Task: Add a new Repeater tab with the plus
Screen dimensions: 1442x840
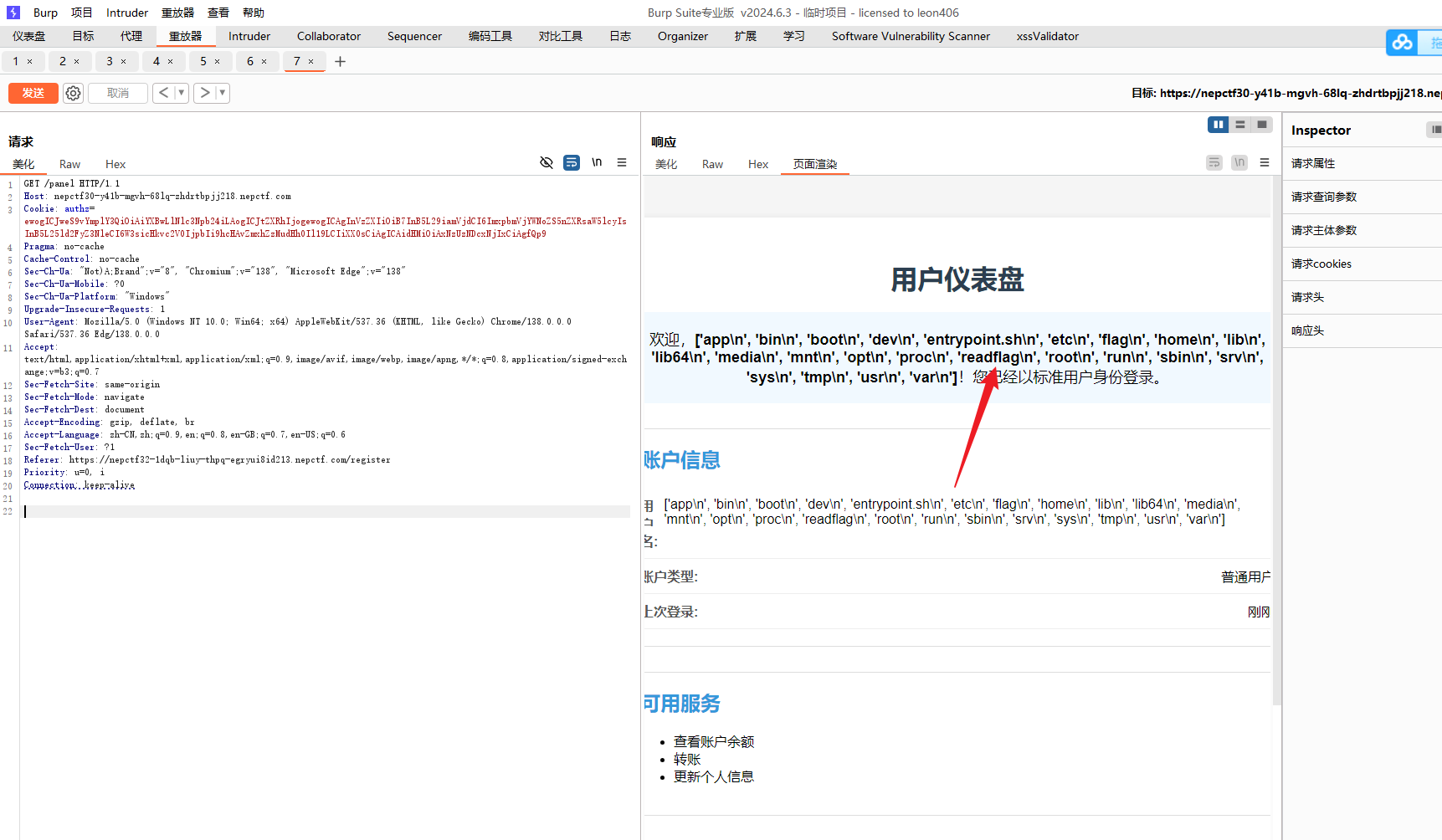Action: 340,61
